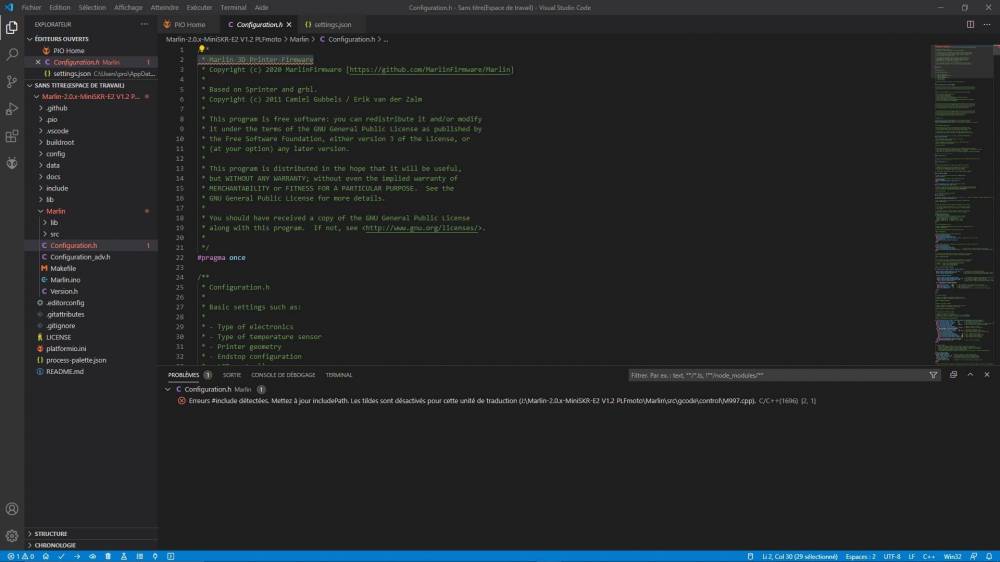This screenshot has width=1000, height=562.
Task: Open the MarlinFirmware GitHub link in code
Action: (429, 70)
